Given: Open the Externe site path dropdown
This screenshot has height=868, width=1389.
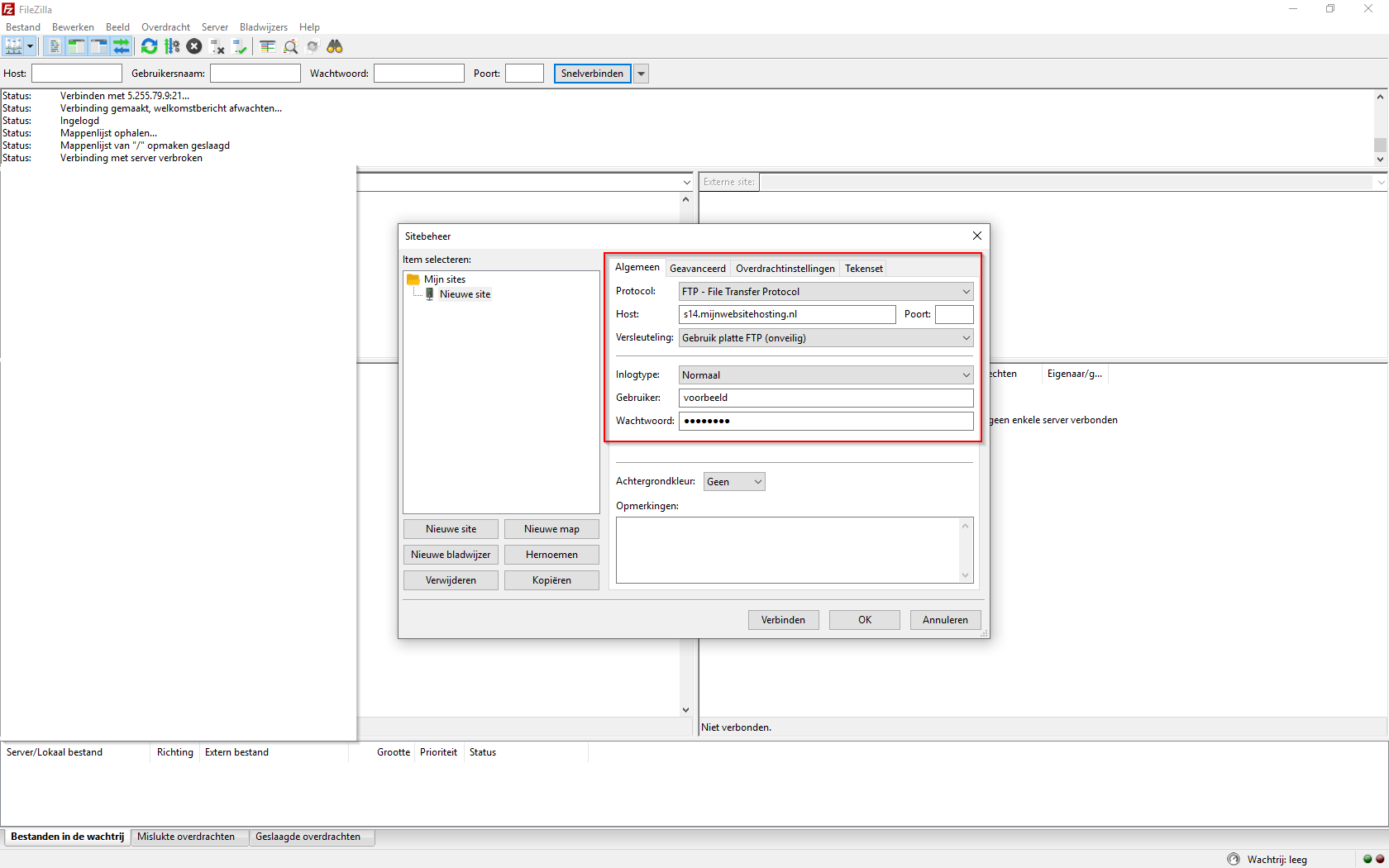Looking at the screenshot, I should pyautogui.click(x=1381, y=182).
